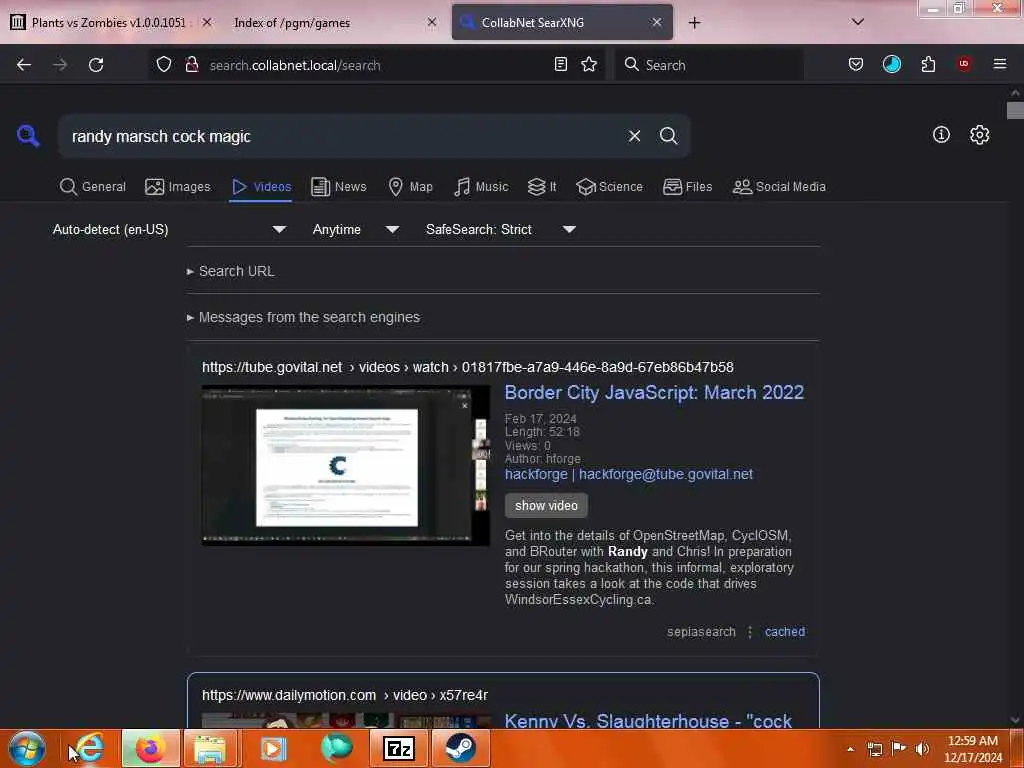Open the Auto-detect (en-US) language dropdown
Screen dimensions: 1024x768
click(169, 229)
